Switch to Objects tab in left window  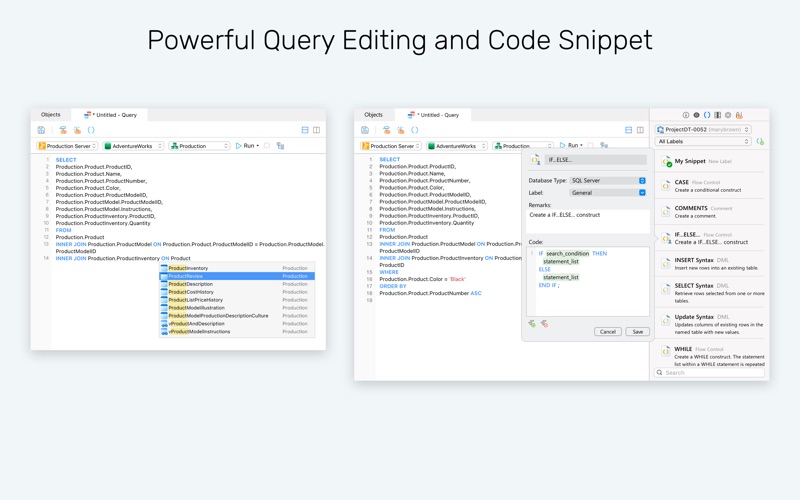click(51, 115)
